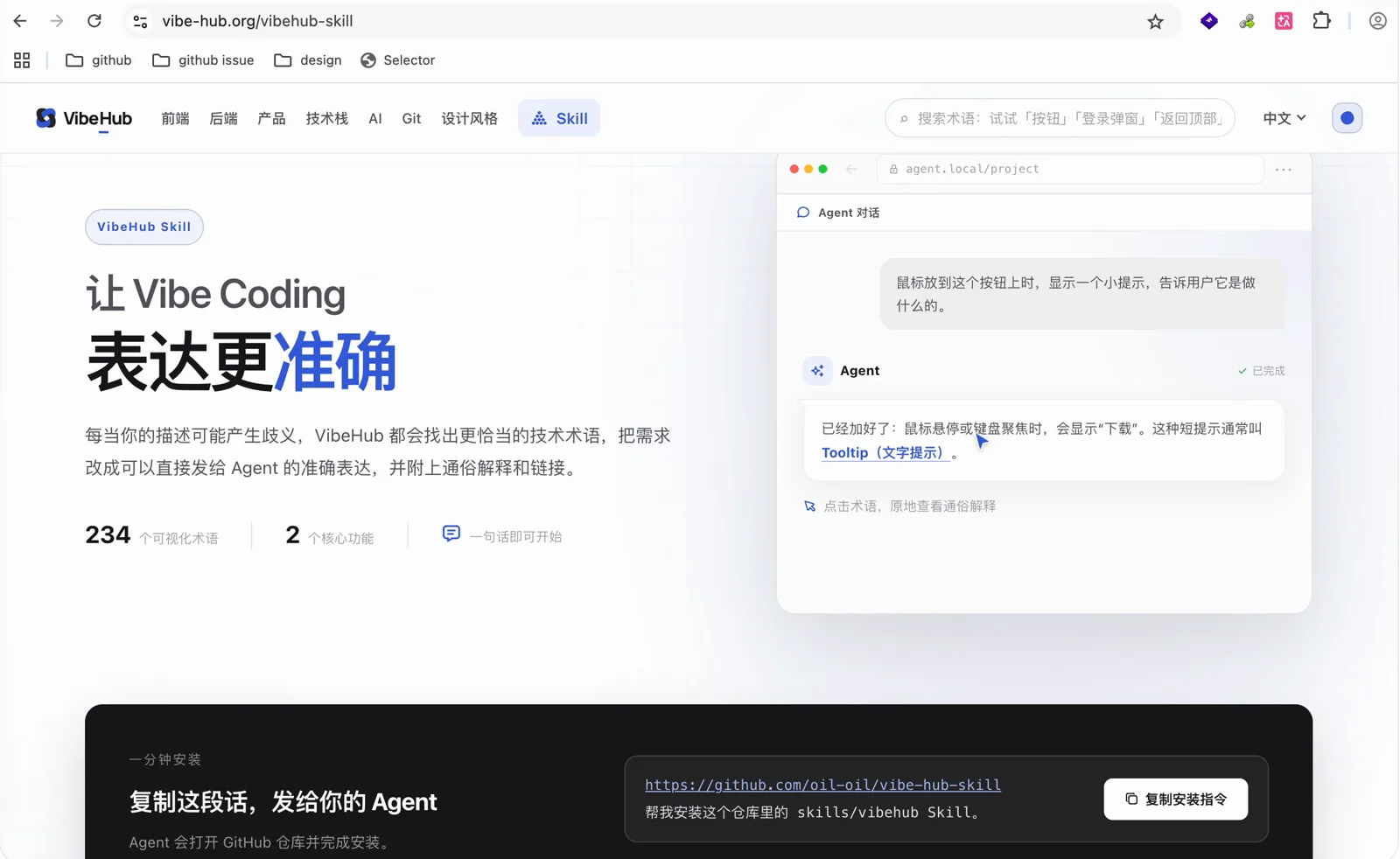Screen dimensions: 1400x859
Task: Click the 一句话即可开始 text
Action: tap(516, 537)
